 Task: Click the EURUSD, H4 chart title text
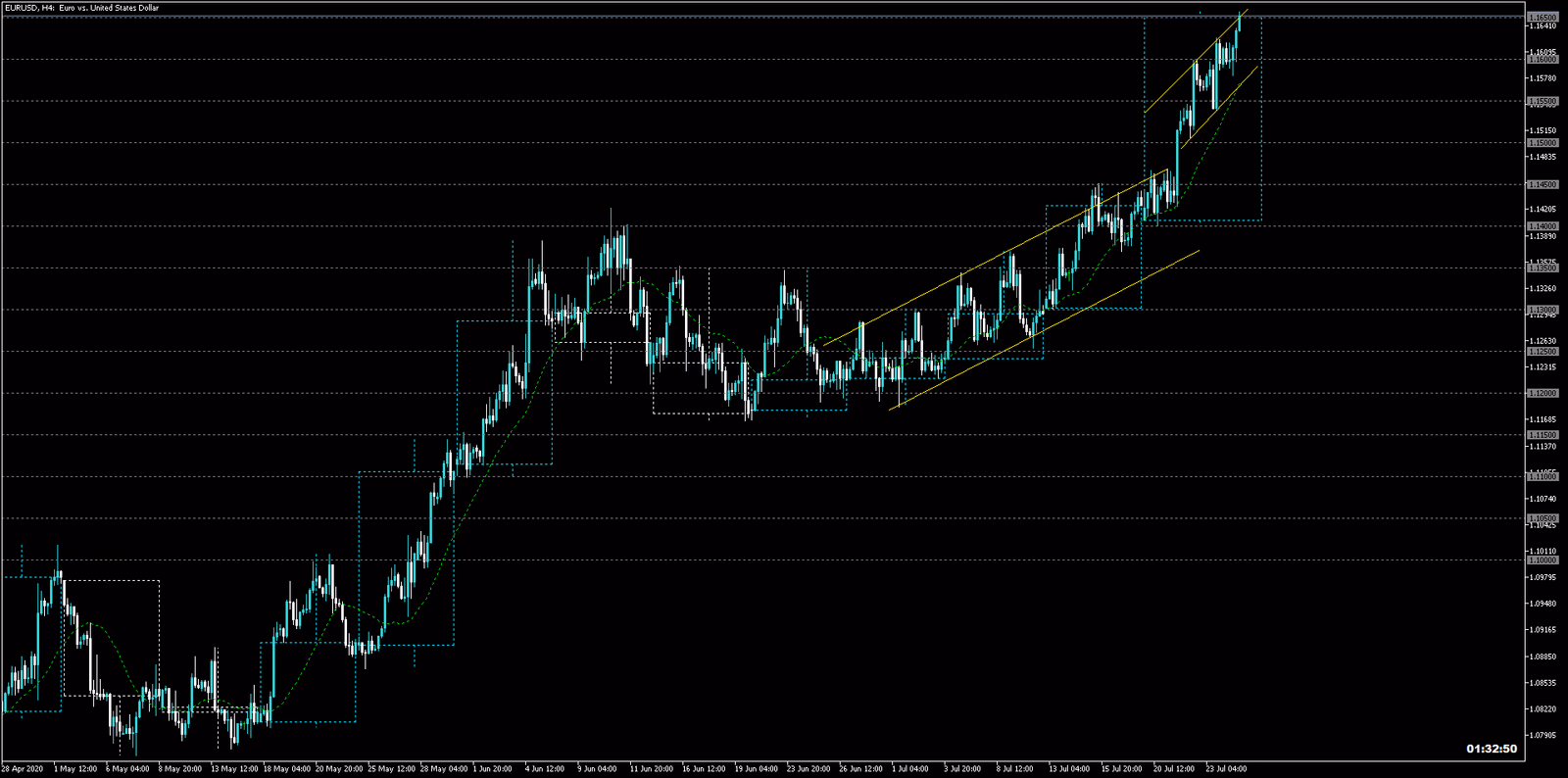point(81,8)
